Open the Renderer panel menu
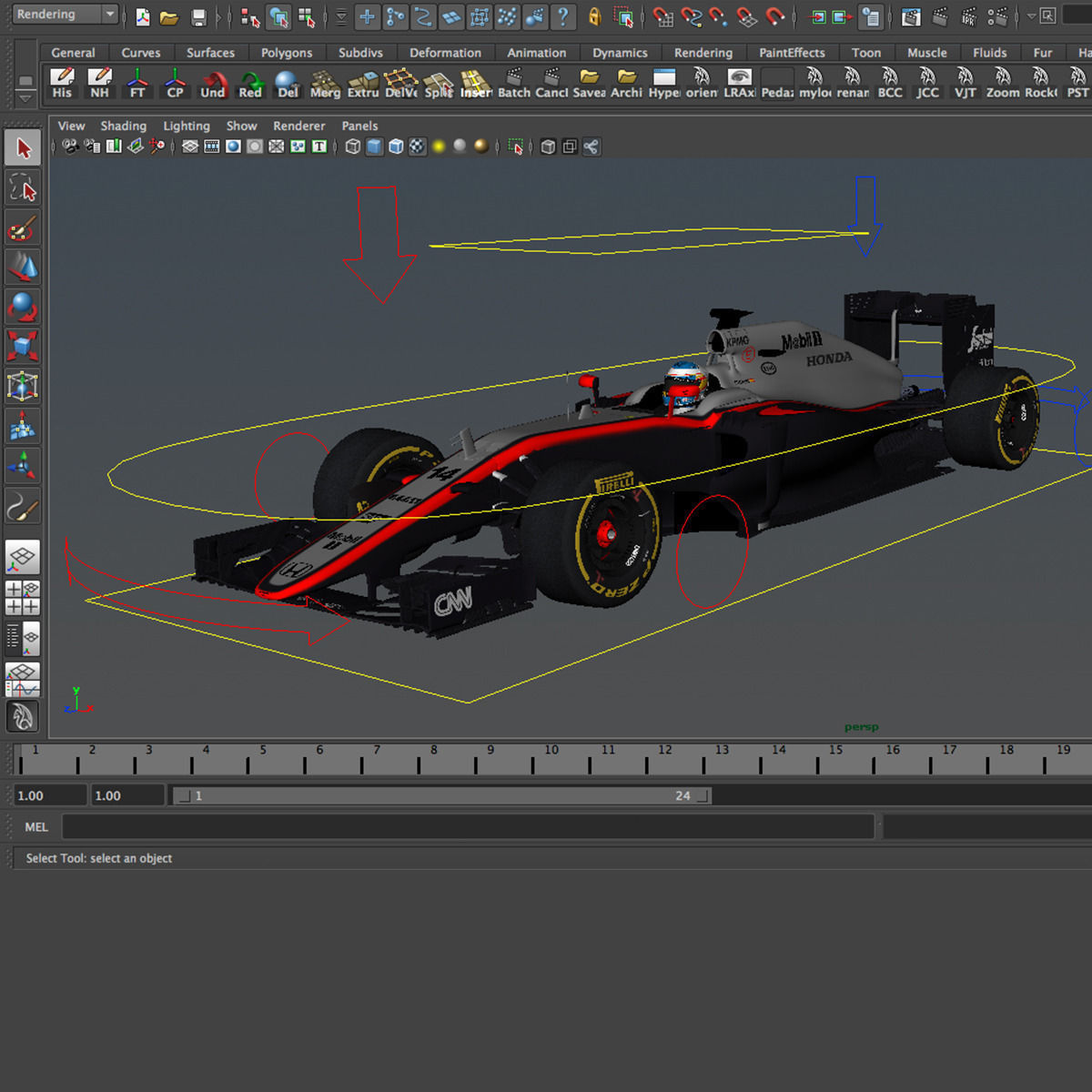 [x=298, y=126]
